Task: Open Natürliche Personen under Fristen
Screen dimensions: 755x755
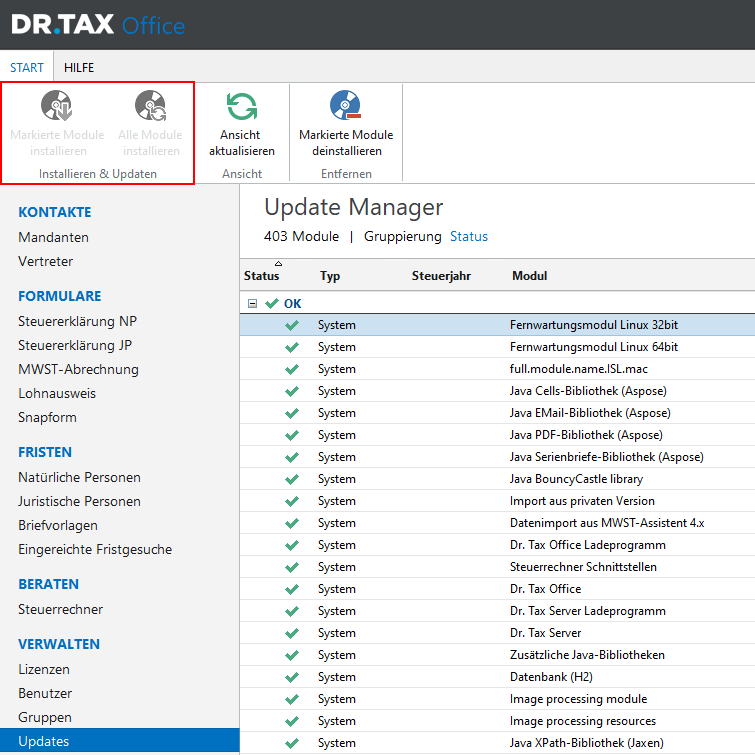Action: click(x=79, y=477)
